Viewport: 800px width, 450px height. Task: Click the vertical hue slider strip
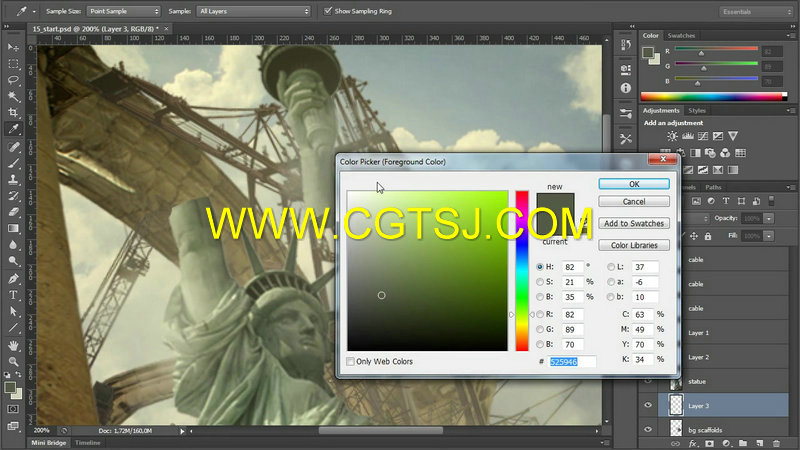(521, 270)
